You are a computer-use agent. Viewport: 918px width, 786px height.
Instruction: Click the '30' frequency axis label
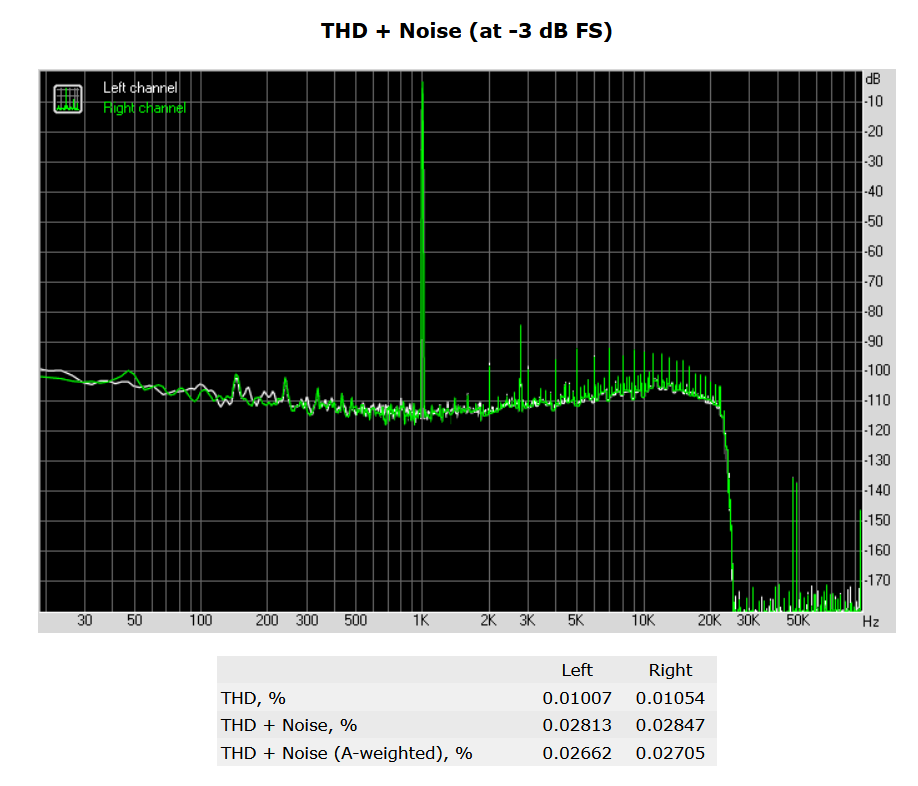[x=85, y=620]
